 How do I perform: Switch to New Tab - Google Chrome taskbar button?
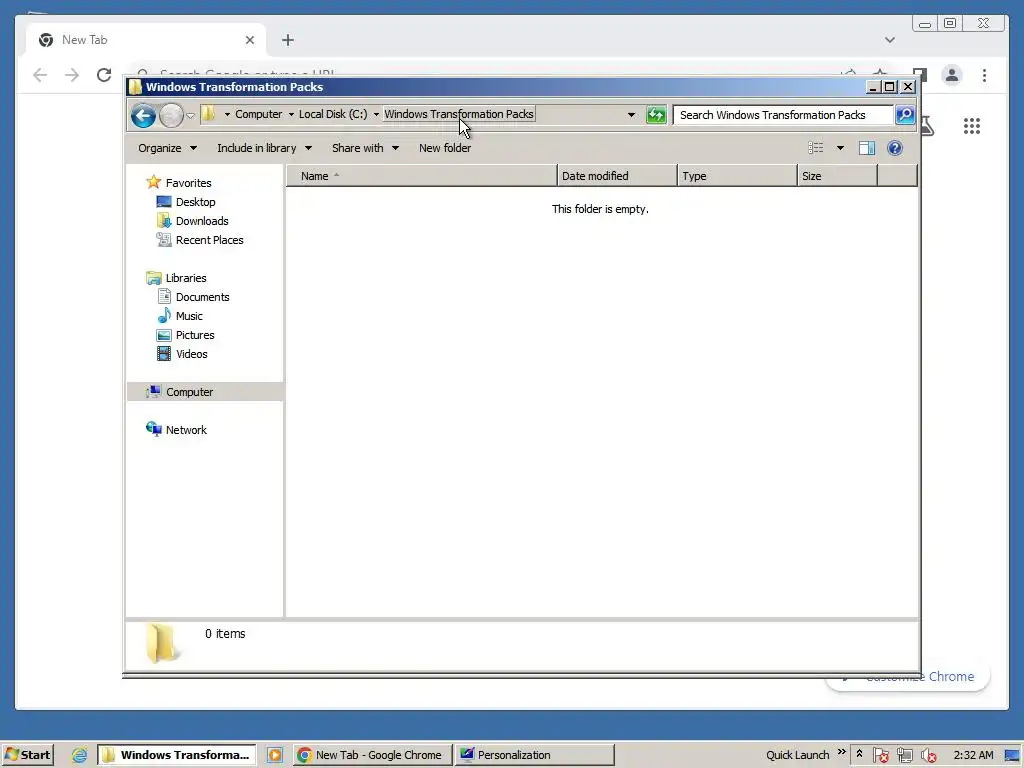tap(372, 755)
